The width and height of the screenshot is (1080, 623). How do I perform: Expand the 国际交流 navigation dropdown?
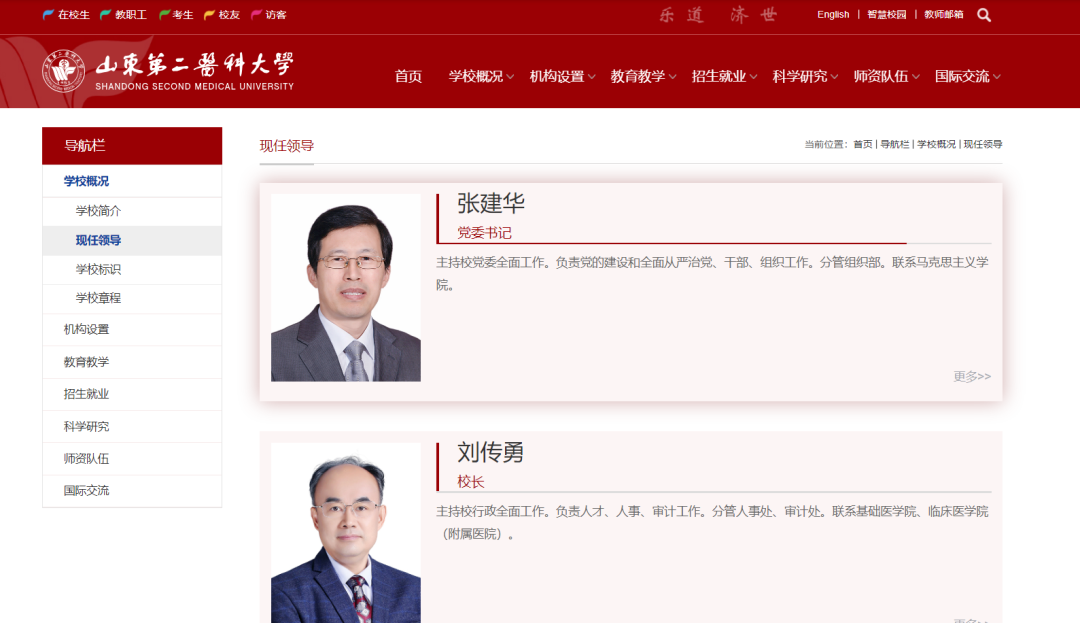tap(963, 75)
